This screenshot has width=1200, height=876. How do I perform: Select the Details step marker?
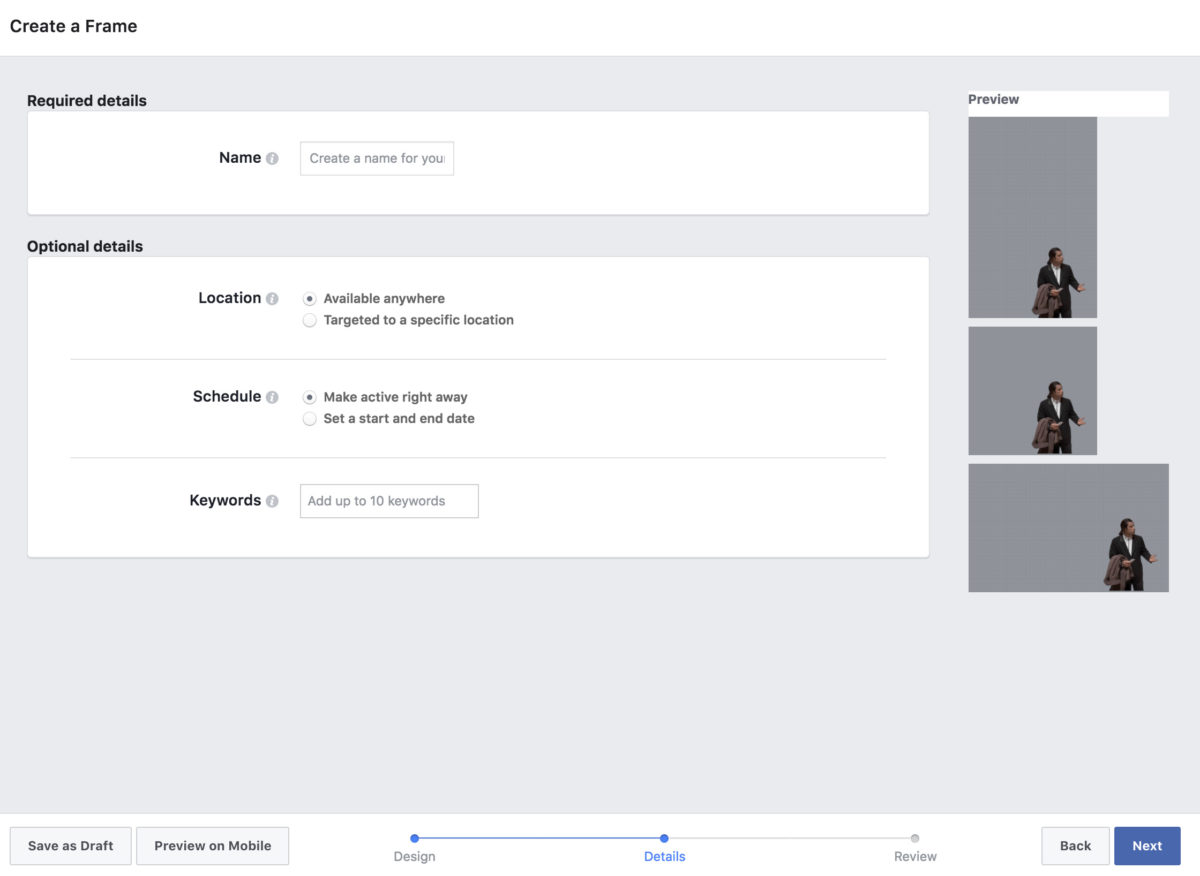click(x=664, y=839)
